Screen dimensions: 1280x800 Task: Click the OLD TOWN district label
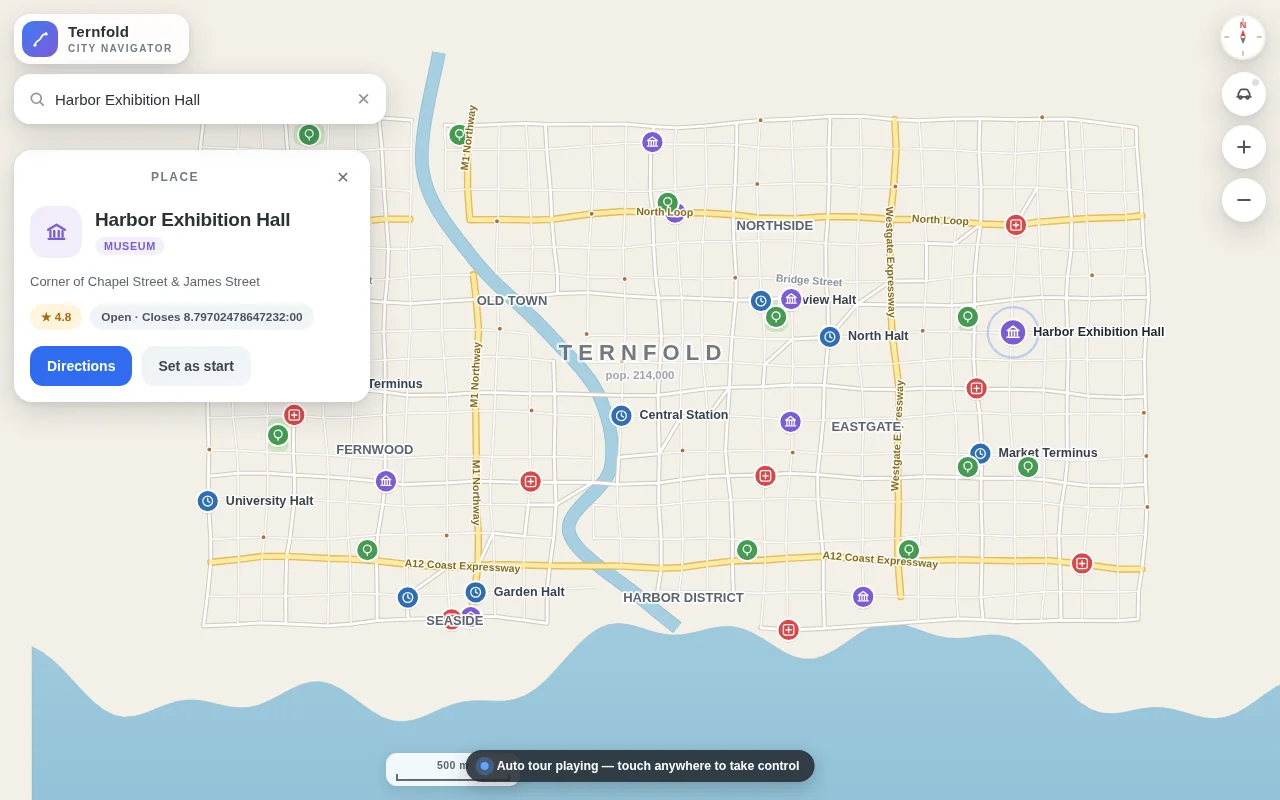click(x=512, y=301)
